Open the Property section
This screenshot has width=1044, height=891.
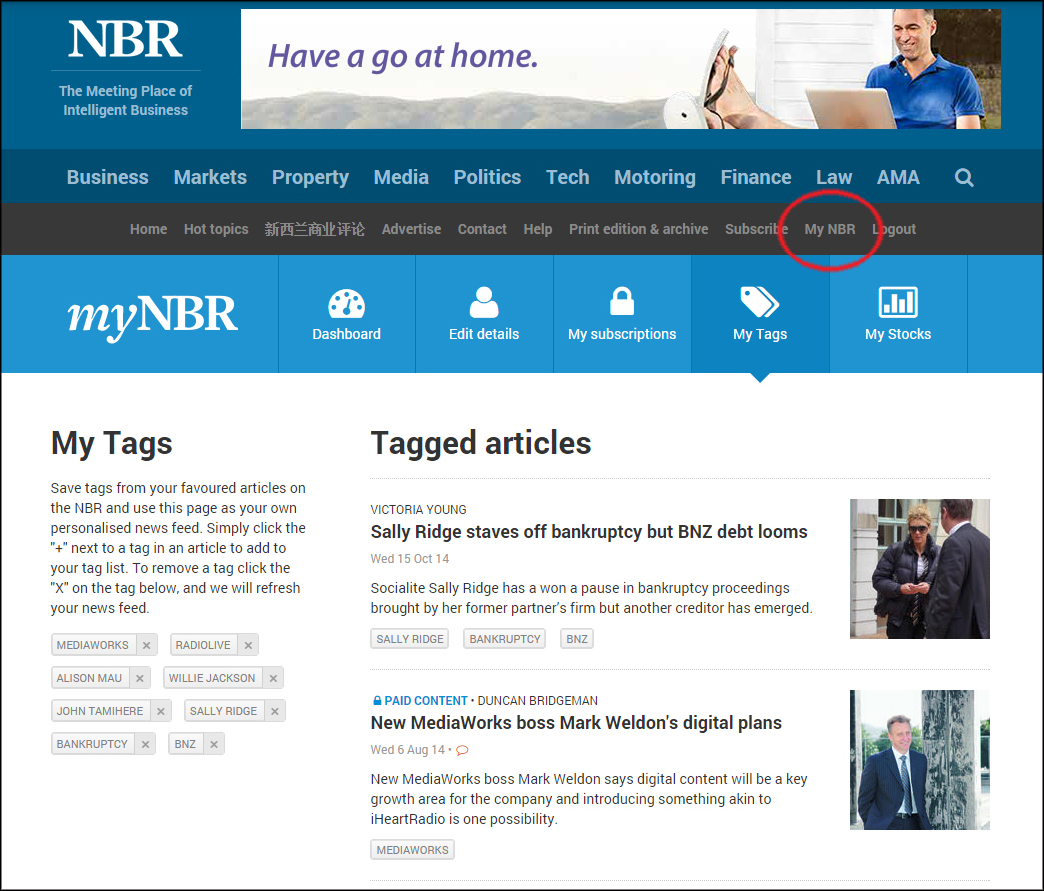(310, 177)
